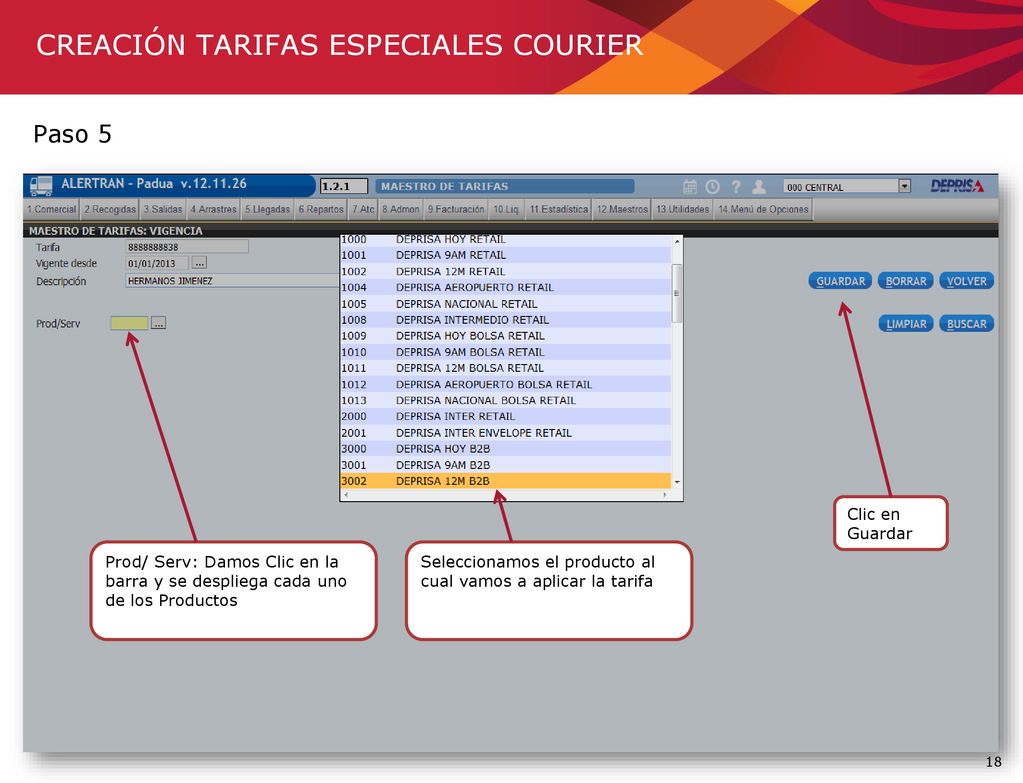Open the 3 Salidas menu
This screenshot has height=783, width=1023.
[162, 209]
